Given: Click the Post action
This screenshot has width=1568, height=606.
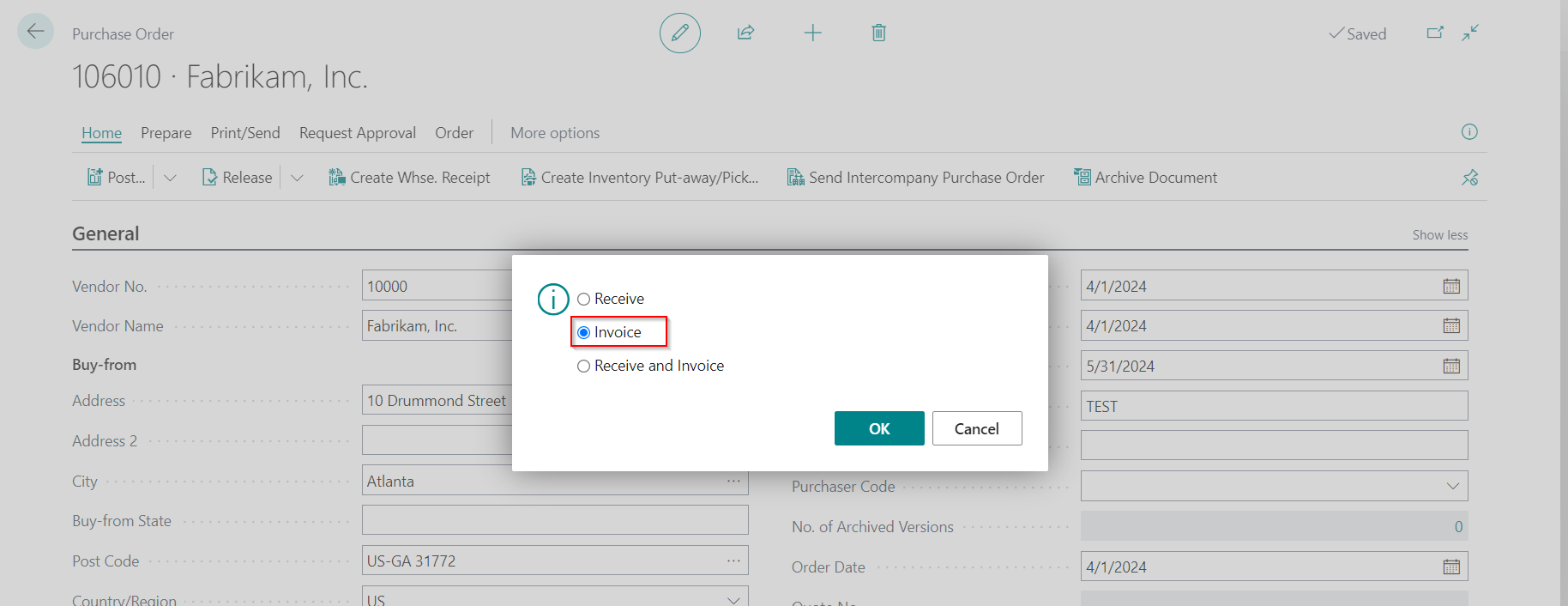Looking at the screenshot, I should 117,178.
